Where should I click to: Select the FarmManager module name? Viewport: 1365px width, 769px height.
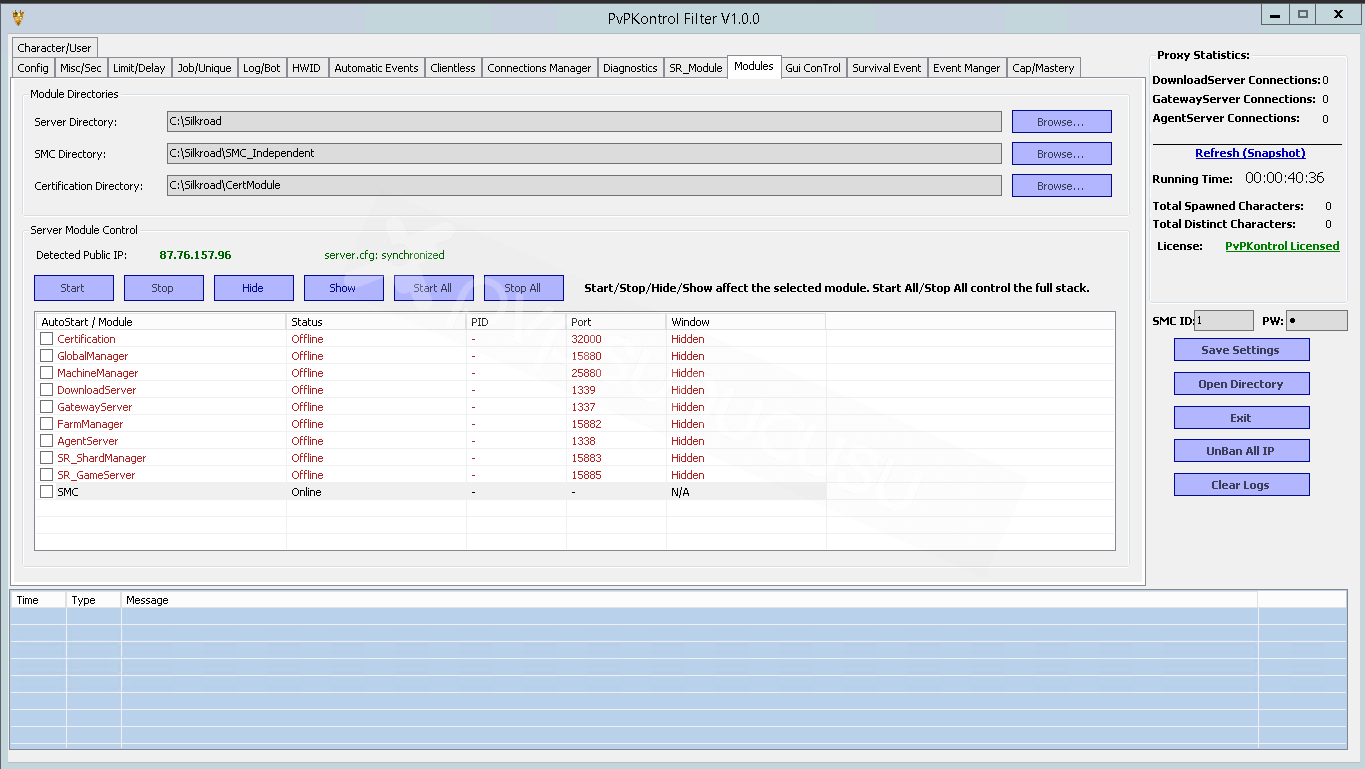click(x=90, y=424)
